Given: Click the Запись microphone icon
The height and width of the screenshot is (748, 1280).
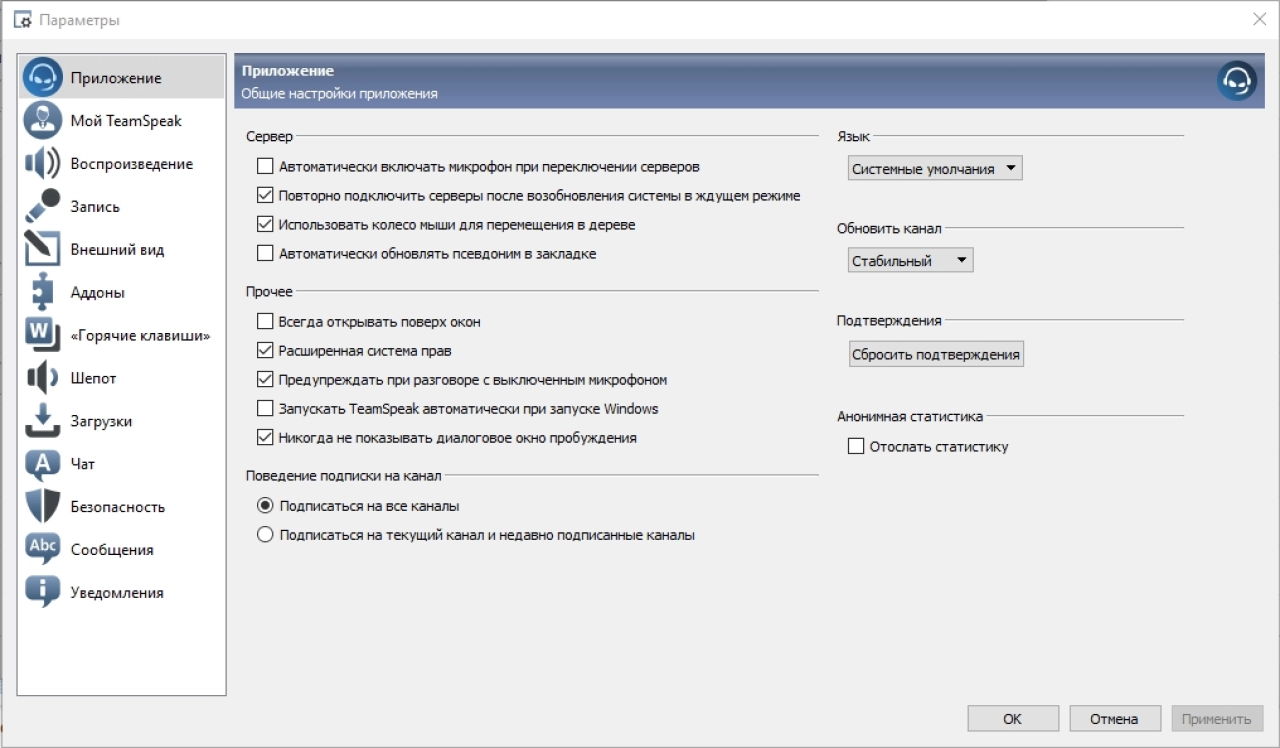Looking at the screenshot, I should 43,206.
